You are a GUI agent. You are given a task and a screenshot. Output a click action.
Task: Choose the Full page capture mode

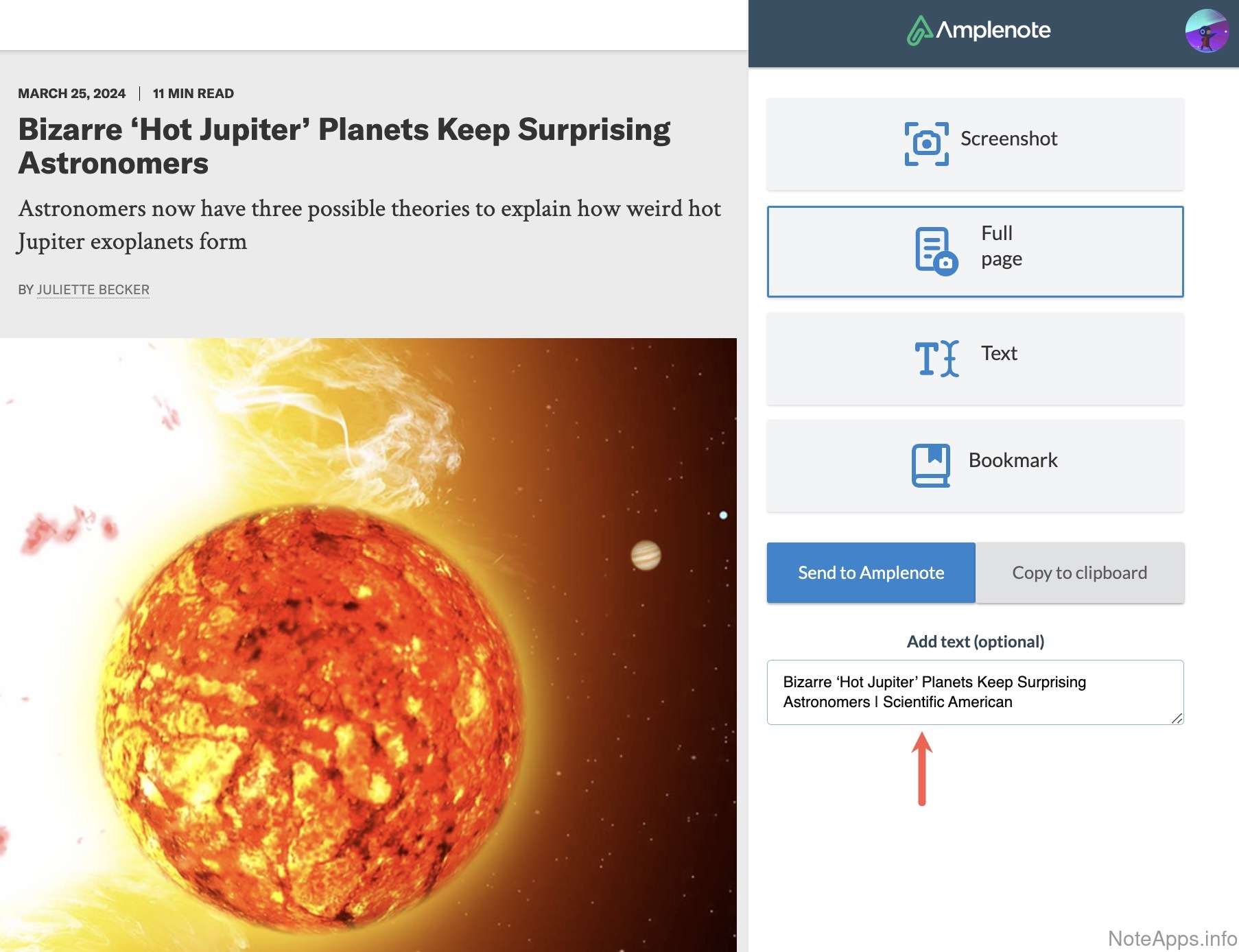tap(975, 252)
